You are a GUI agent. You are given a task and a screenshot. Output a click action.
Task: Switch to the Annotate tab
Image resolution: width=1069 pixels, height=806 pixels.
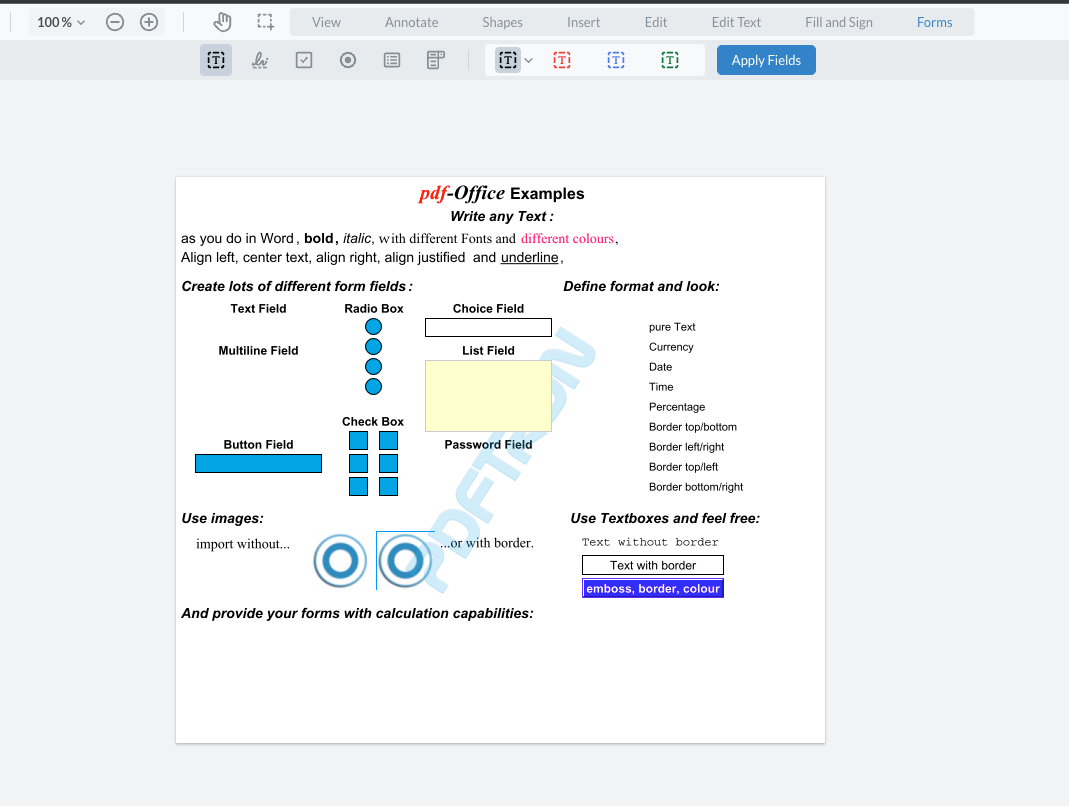tap(411, 21)
